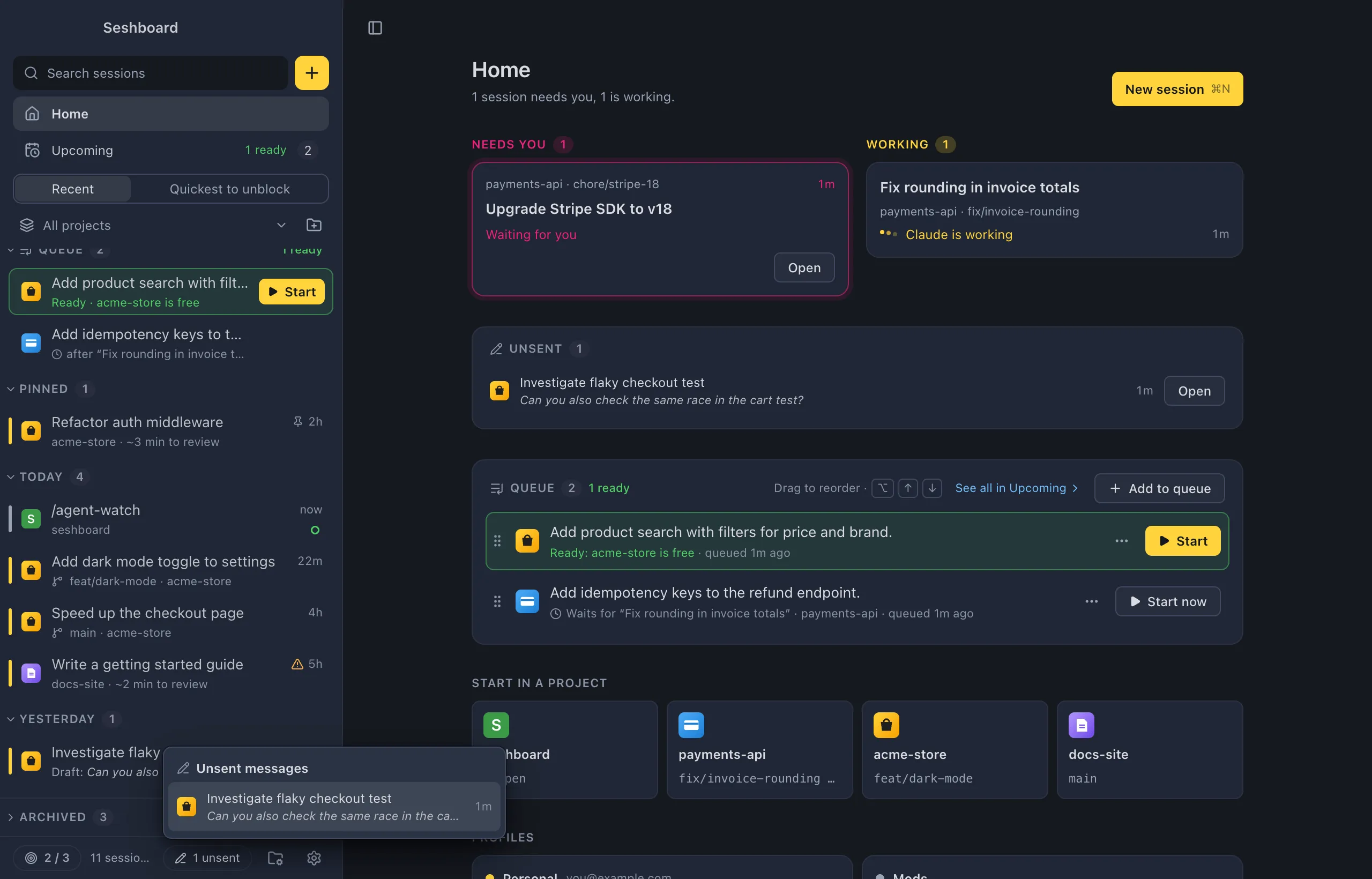
Task: Open settings gear in sidebar footer
Action: click(x=314, y=858)
